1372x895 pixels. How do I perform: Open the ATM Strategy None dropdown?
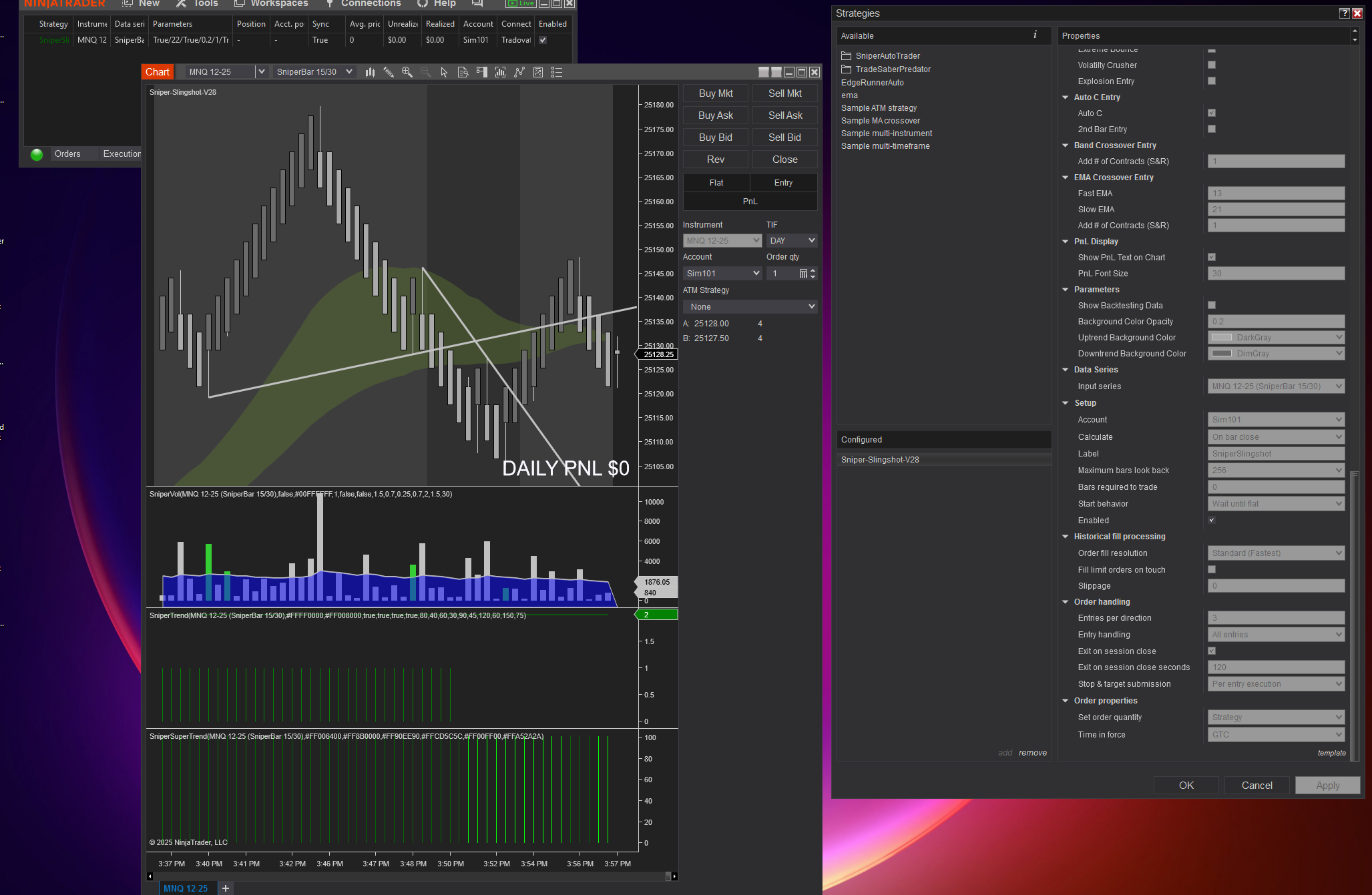[750, 306]
